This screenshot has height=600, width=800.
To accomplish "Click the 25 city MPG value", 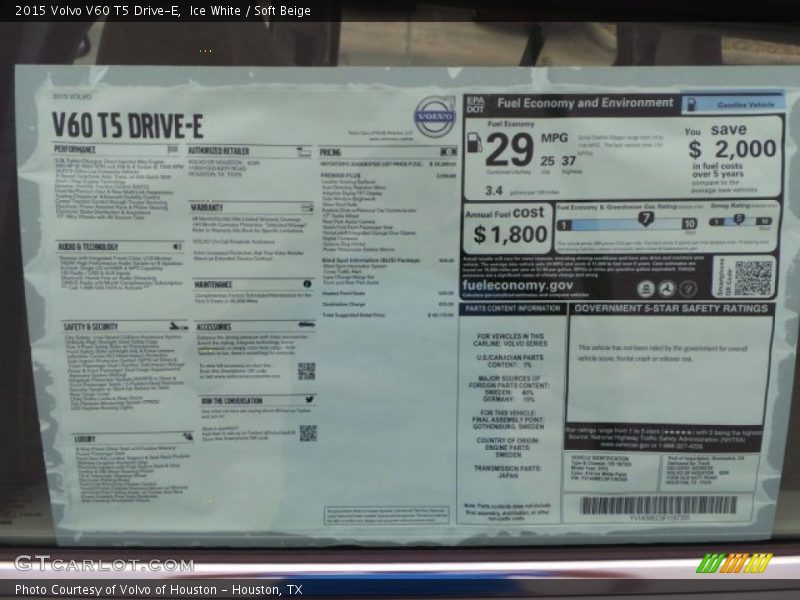I will tap(547, 161).
